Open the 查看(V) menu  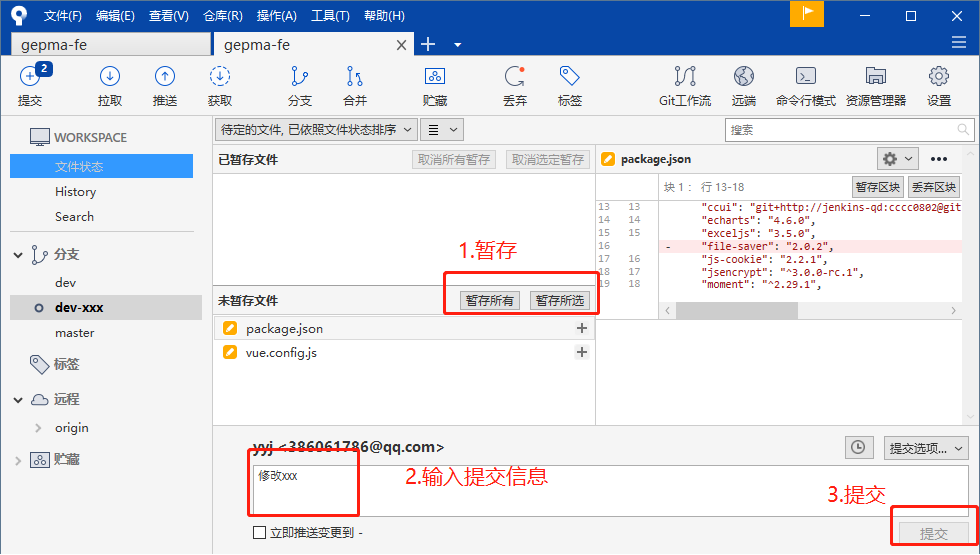(169, 16)
